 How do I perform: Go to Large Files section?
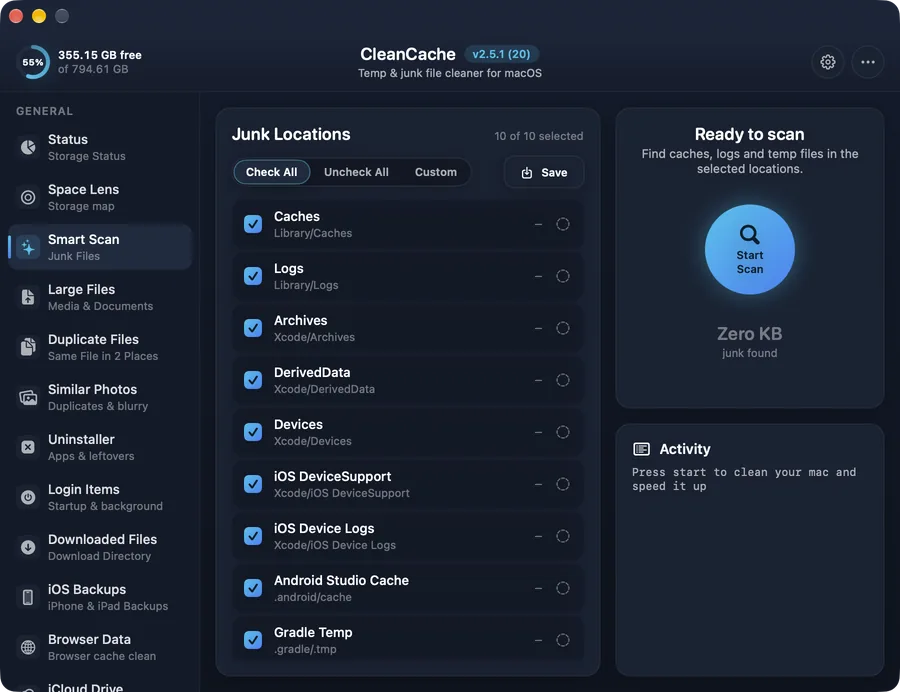(100, 297)
